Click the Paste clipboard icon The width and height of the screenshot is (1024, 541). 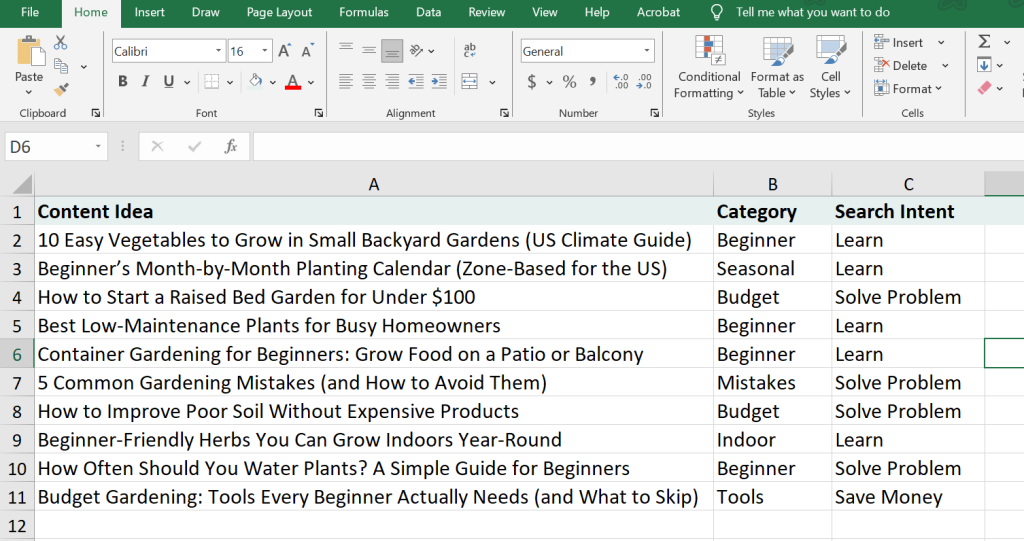point(30,52)
